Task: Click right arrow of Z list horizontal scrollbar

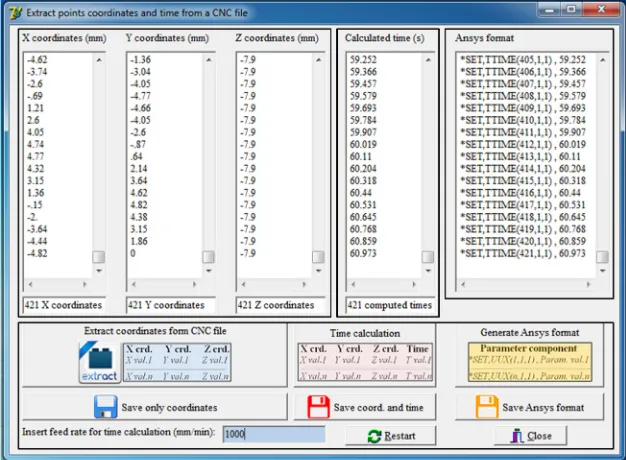Action: click(304, 284)
